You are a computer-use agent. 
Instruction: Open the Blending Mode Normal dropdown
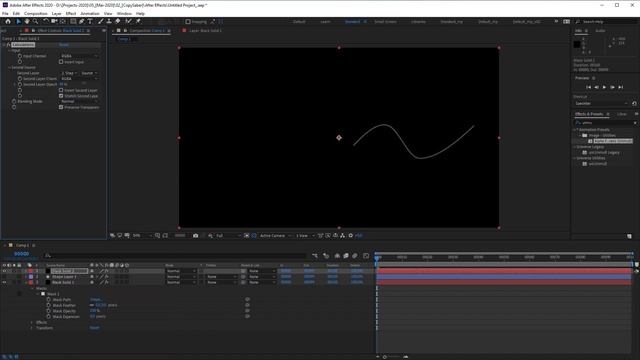tap(80, 102)
